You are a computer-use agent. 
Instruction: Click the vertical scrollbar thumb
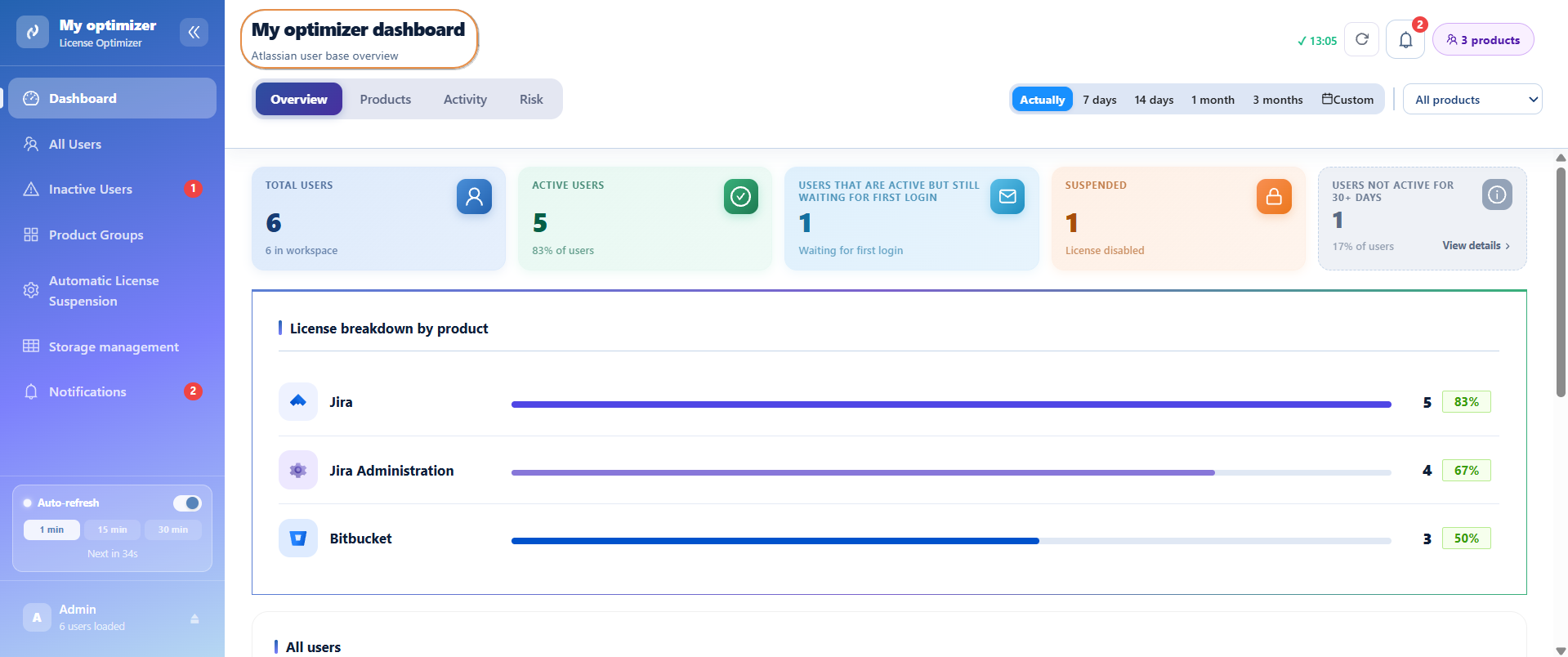pyautogui.click(x=1561, y=282)
